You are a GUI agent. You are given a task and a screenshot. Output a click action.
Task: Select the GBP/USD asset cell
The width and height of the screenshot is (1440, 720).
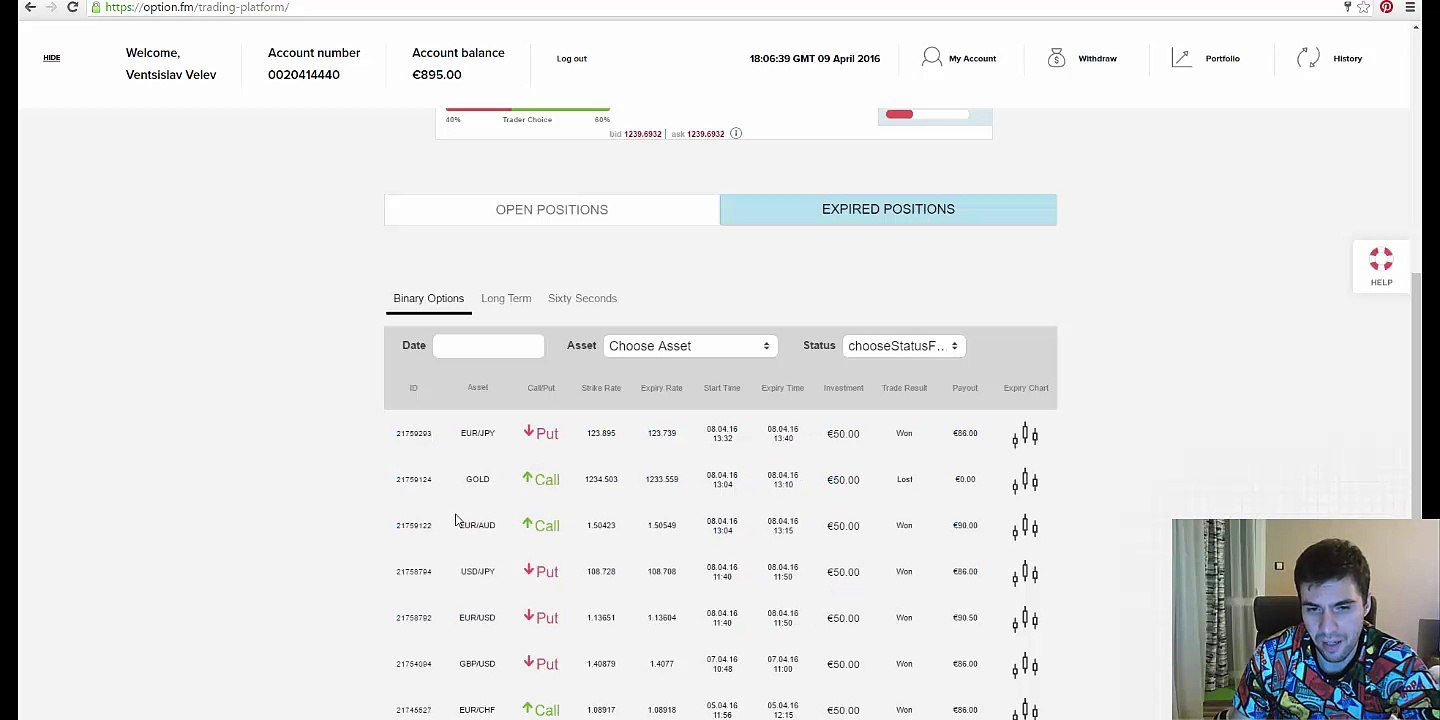[x=477, y=664]
